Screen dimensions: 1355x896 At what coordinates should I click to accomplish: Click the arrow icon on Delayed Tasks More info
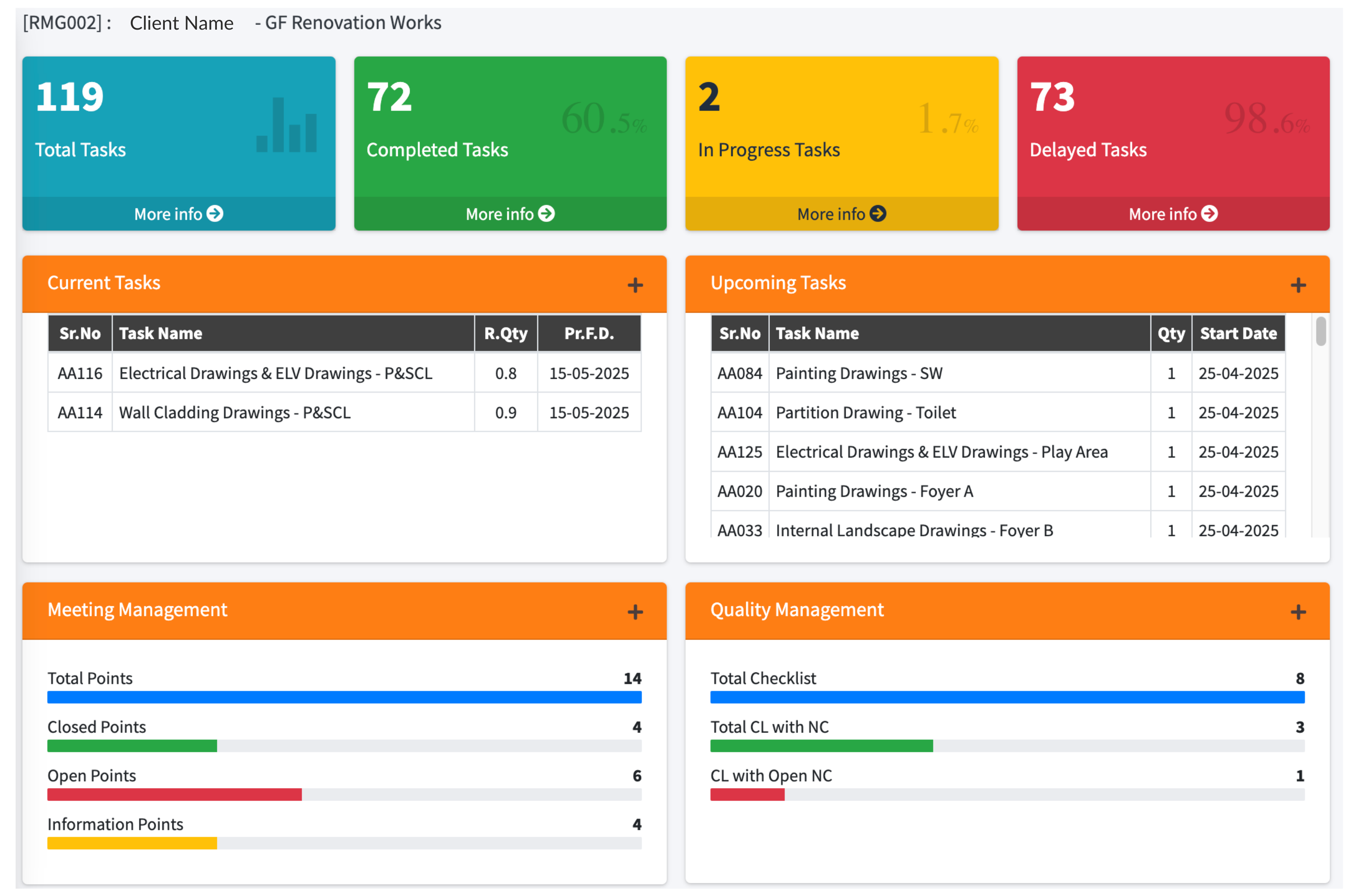tap(1210, 213)
